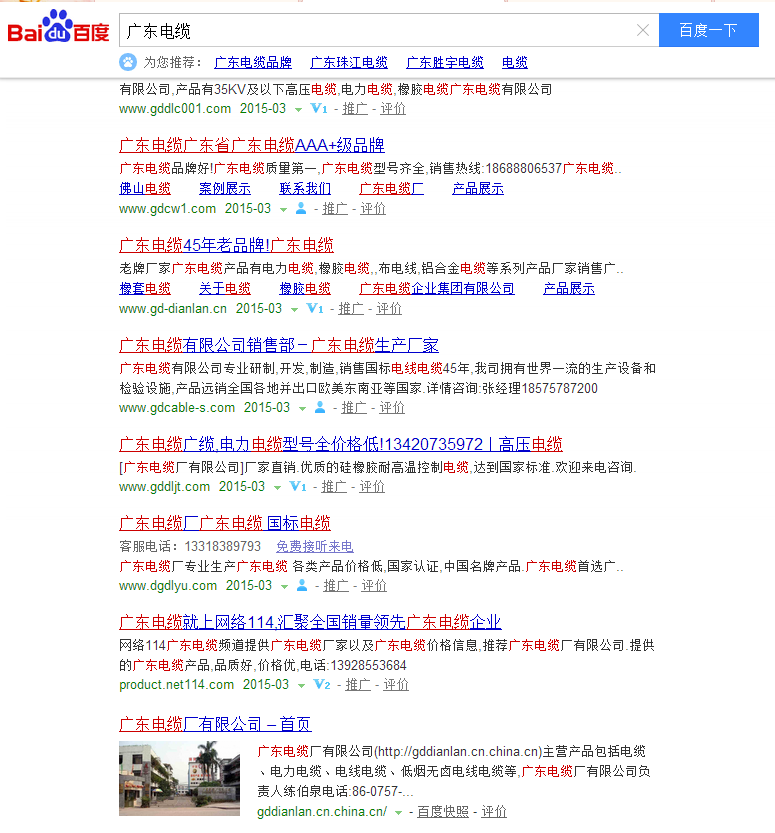Open the 广东电缆企业集团有限公司 sublink
The width and height of the screenshot is (775, 833).
[437, 288]
